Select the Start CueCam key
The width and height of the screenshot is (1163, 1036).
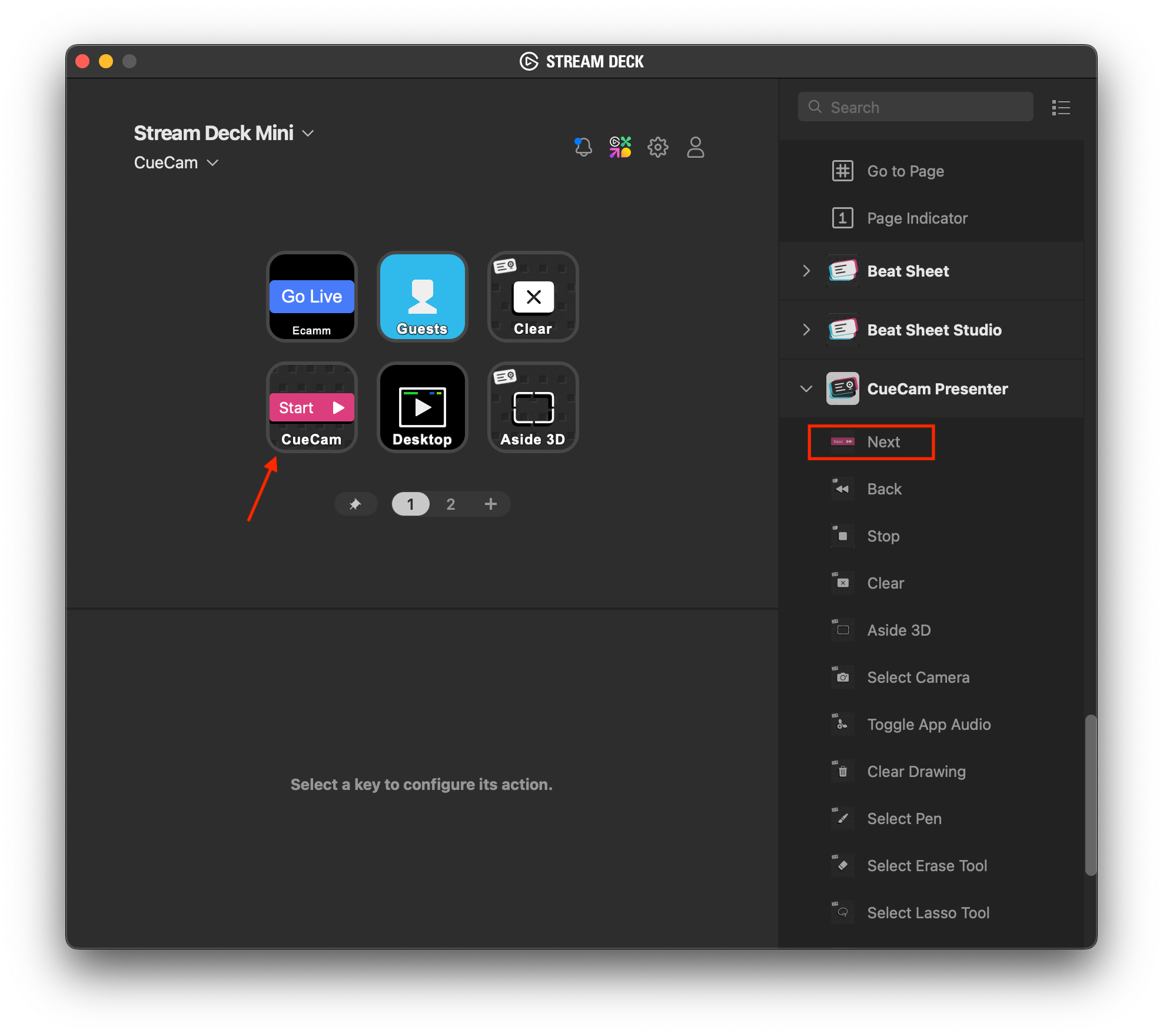click(311, 407)
